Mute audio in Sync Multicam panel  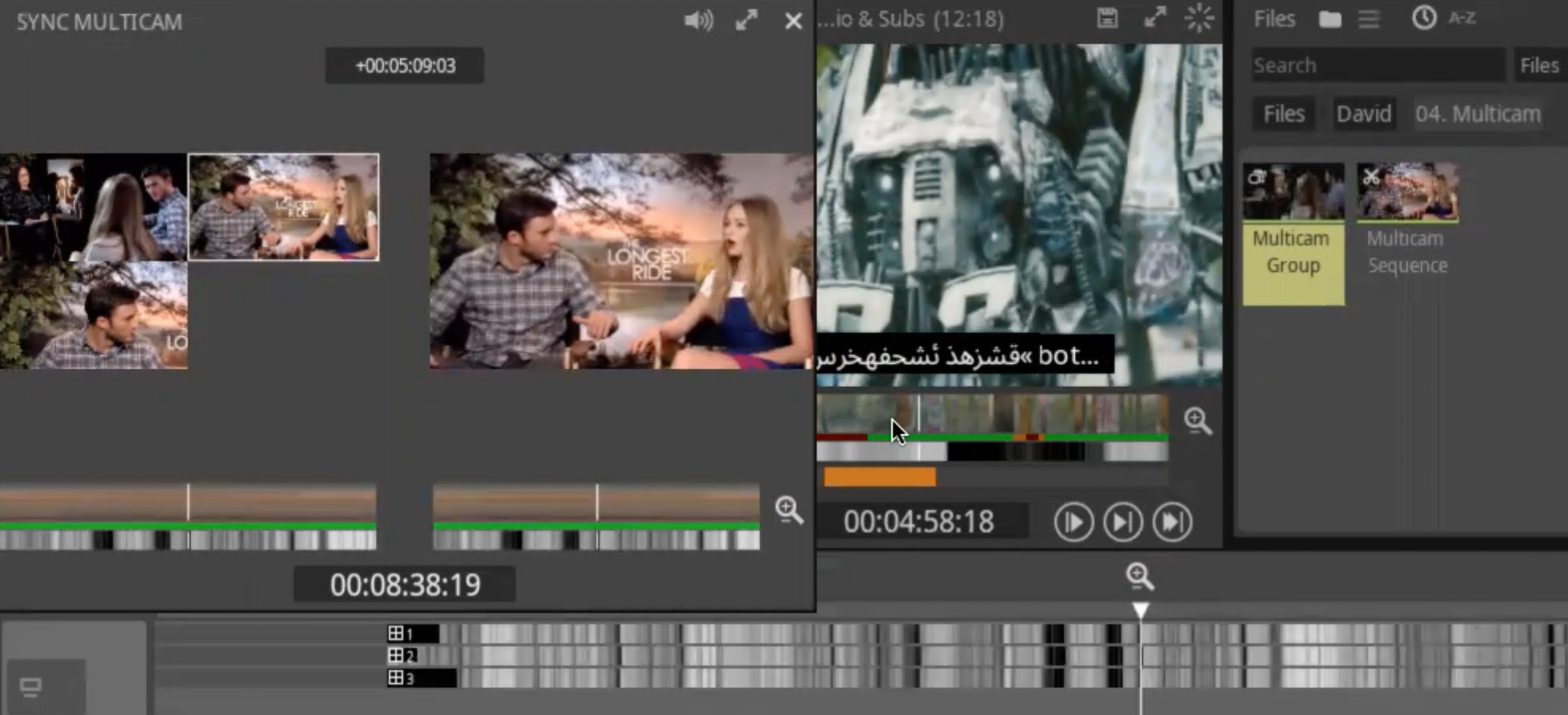coord(698,21)
